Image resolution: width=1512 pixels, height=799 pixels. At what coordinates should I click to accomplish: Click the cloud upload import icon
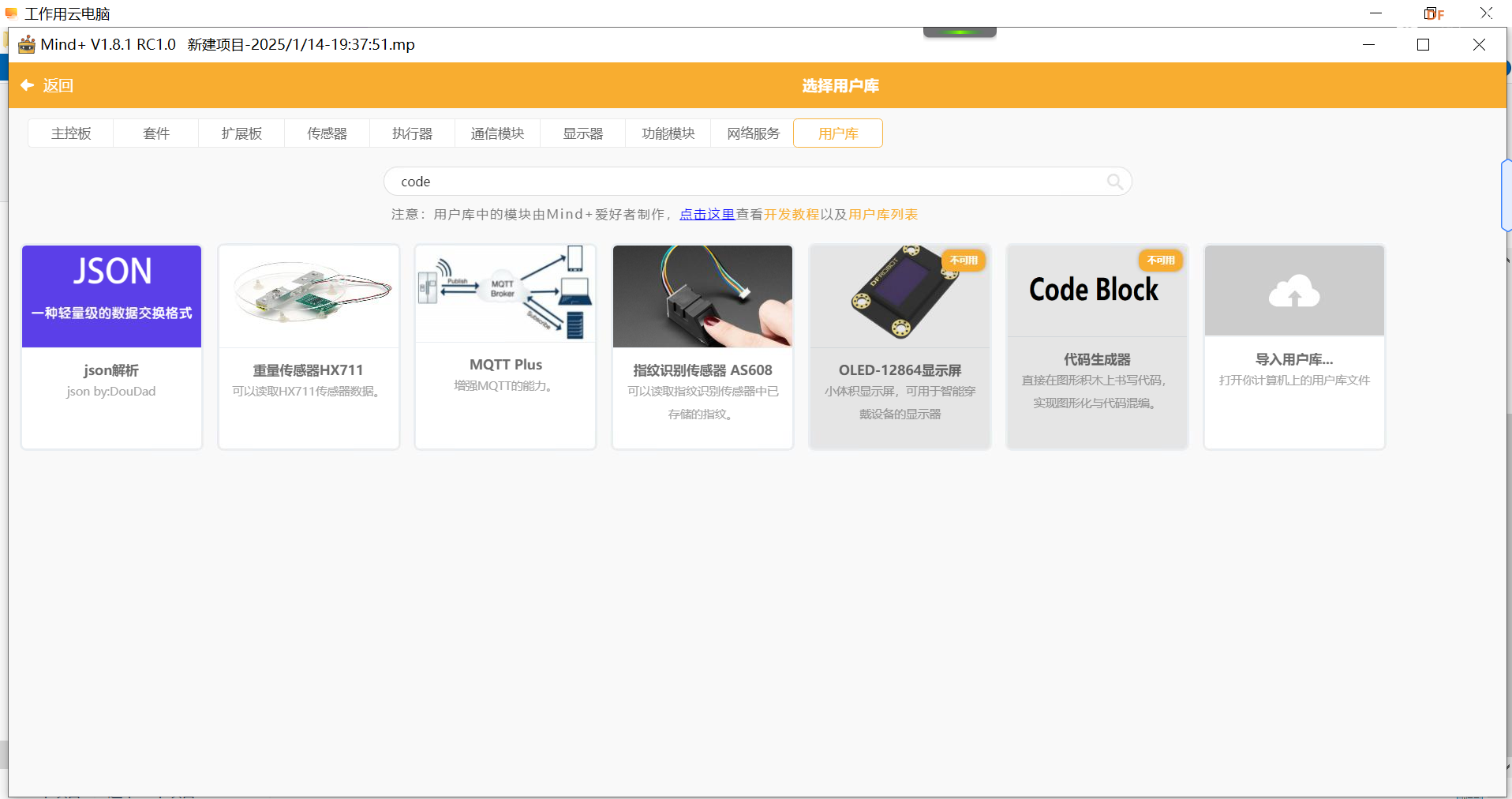1294,292
